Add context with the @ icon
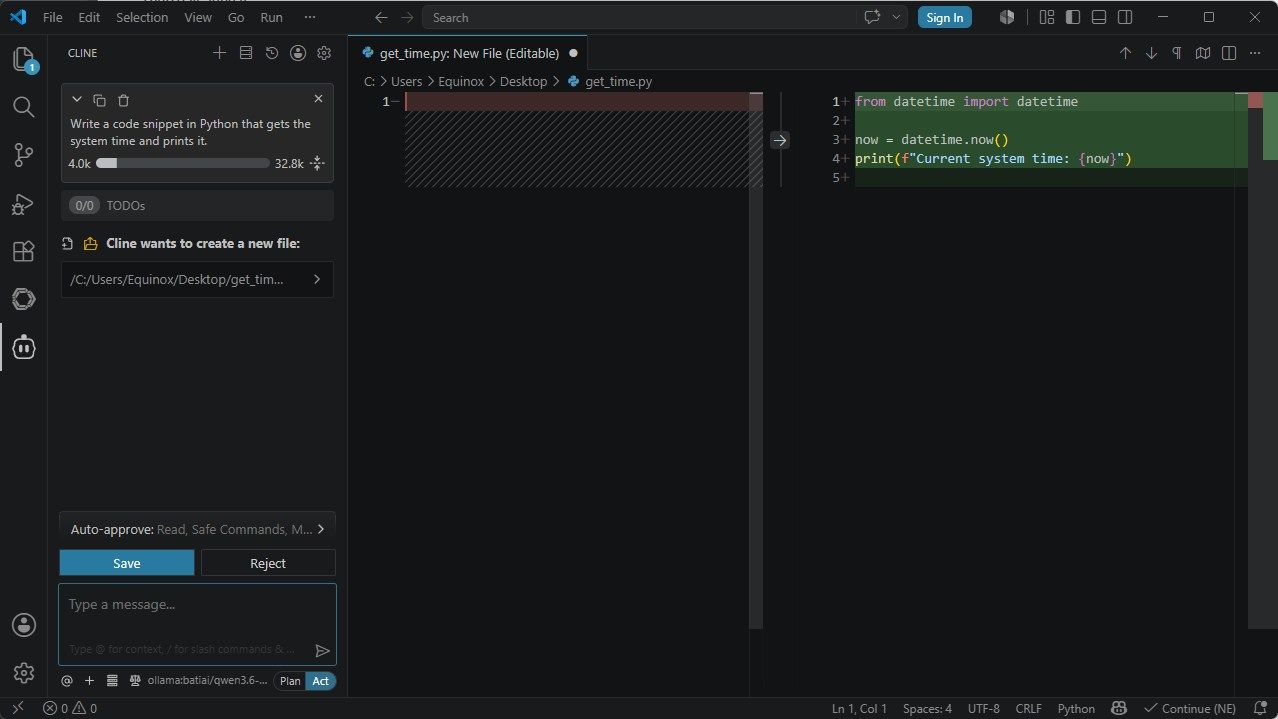1278x719 pixels. coord(67,681)
